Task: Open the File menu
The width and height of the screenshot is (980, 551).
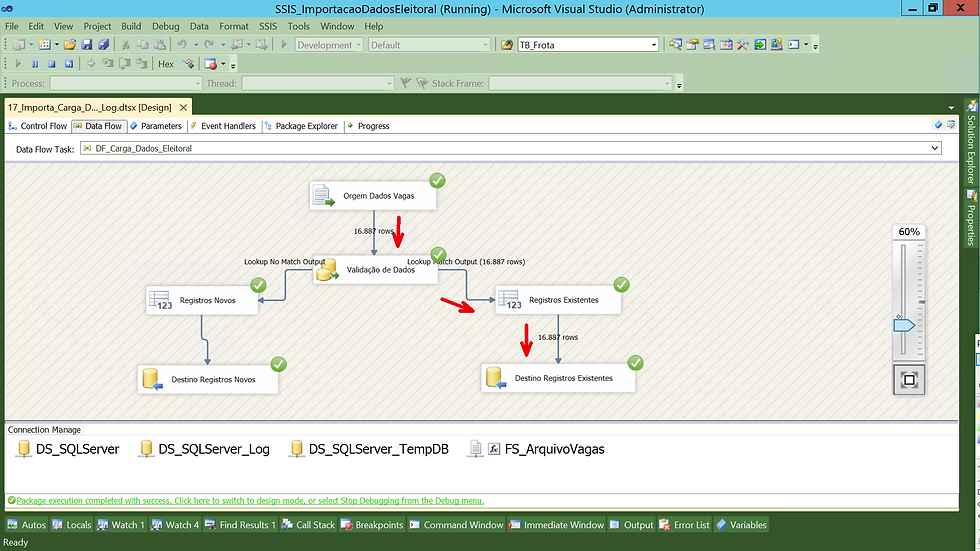Action: click(12, 26)
